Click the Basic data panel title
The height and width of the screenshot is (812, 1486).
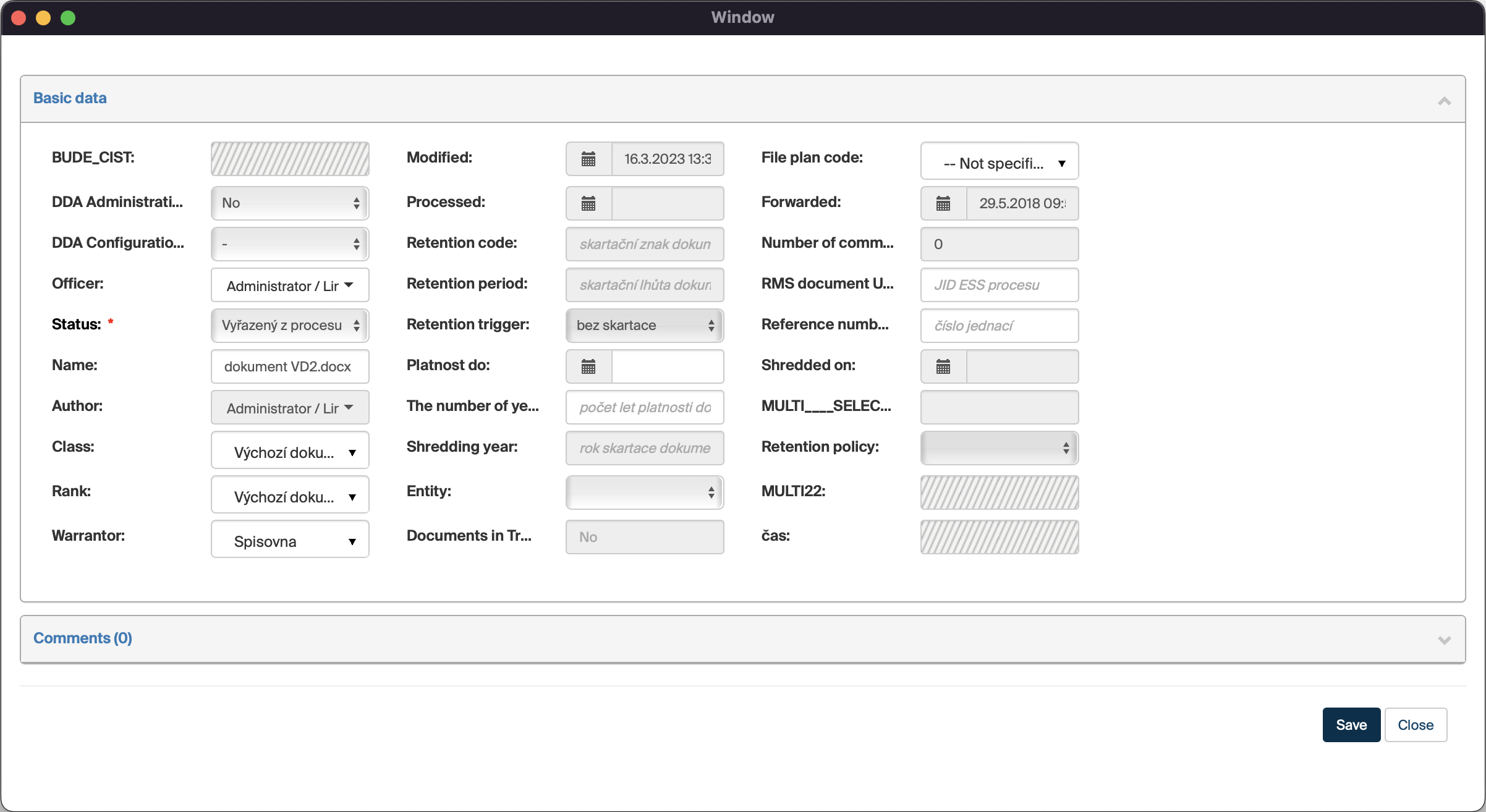click(70, 98)
